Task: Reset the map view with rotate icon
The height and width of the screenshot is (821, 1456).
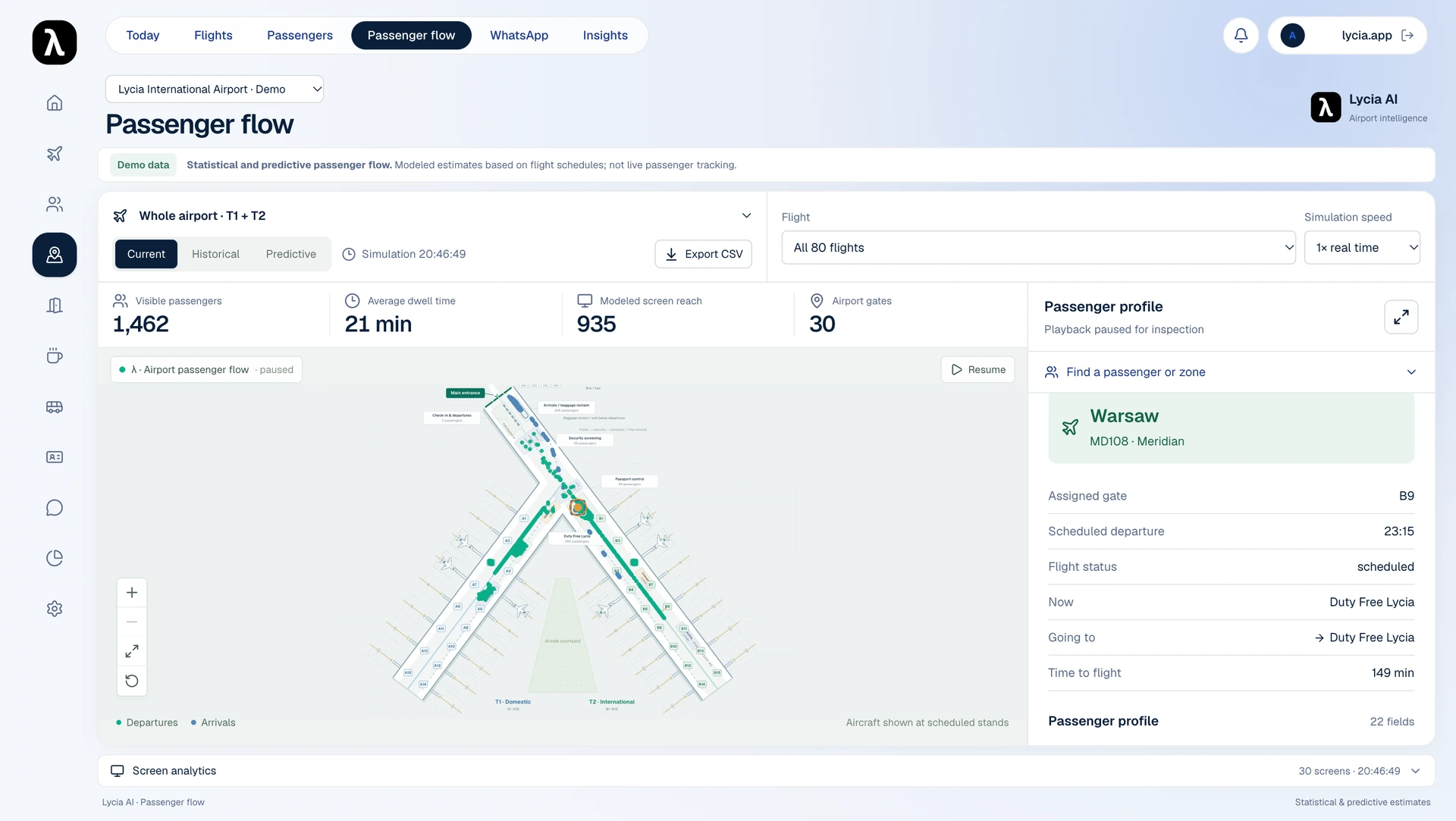Action: tap(132, 681)
